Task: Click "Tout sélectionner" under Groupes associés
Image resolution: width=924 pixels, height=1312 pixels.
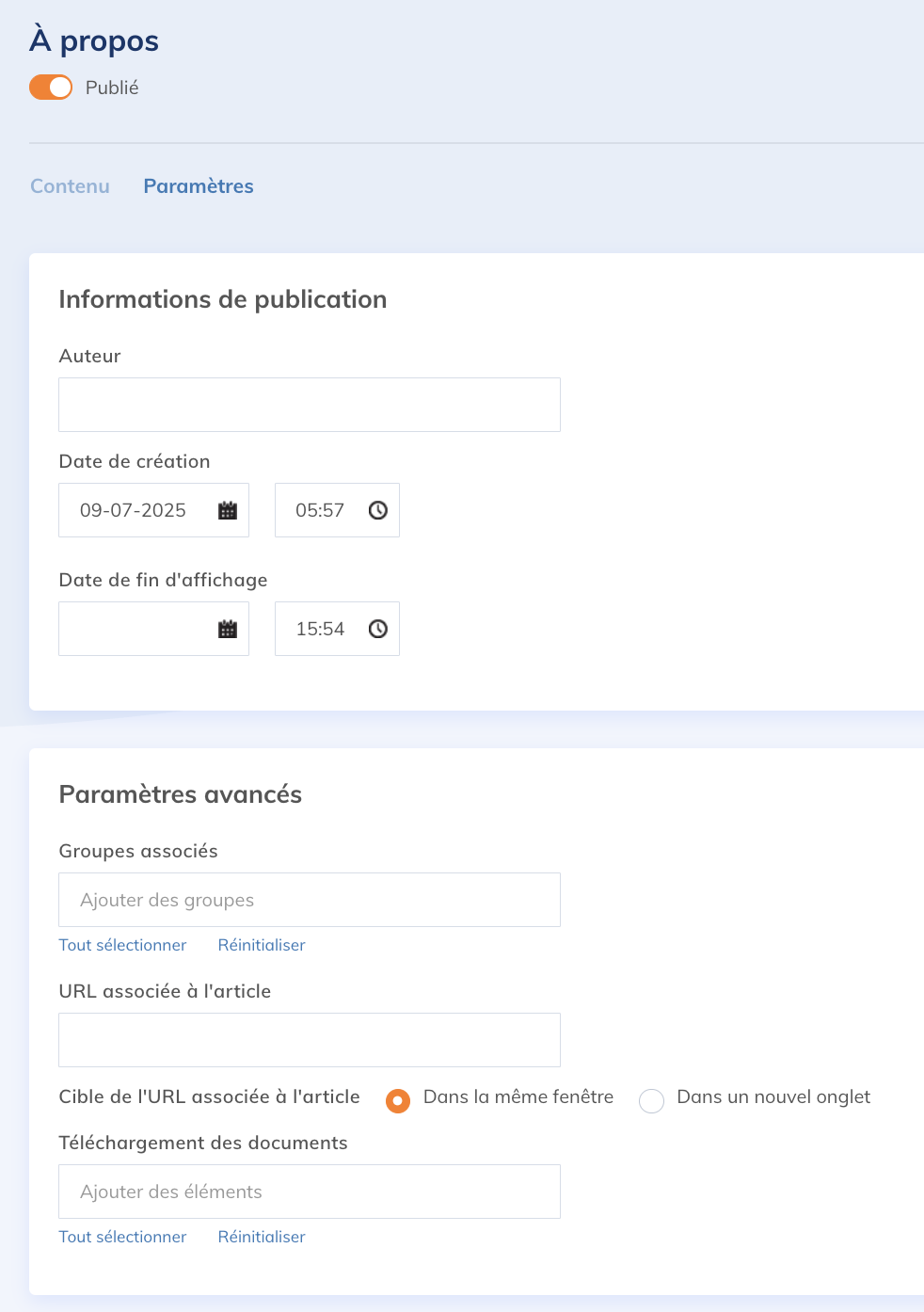Action: (122, 945)
